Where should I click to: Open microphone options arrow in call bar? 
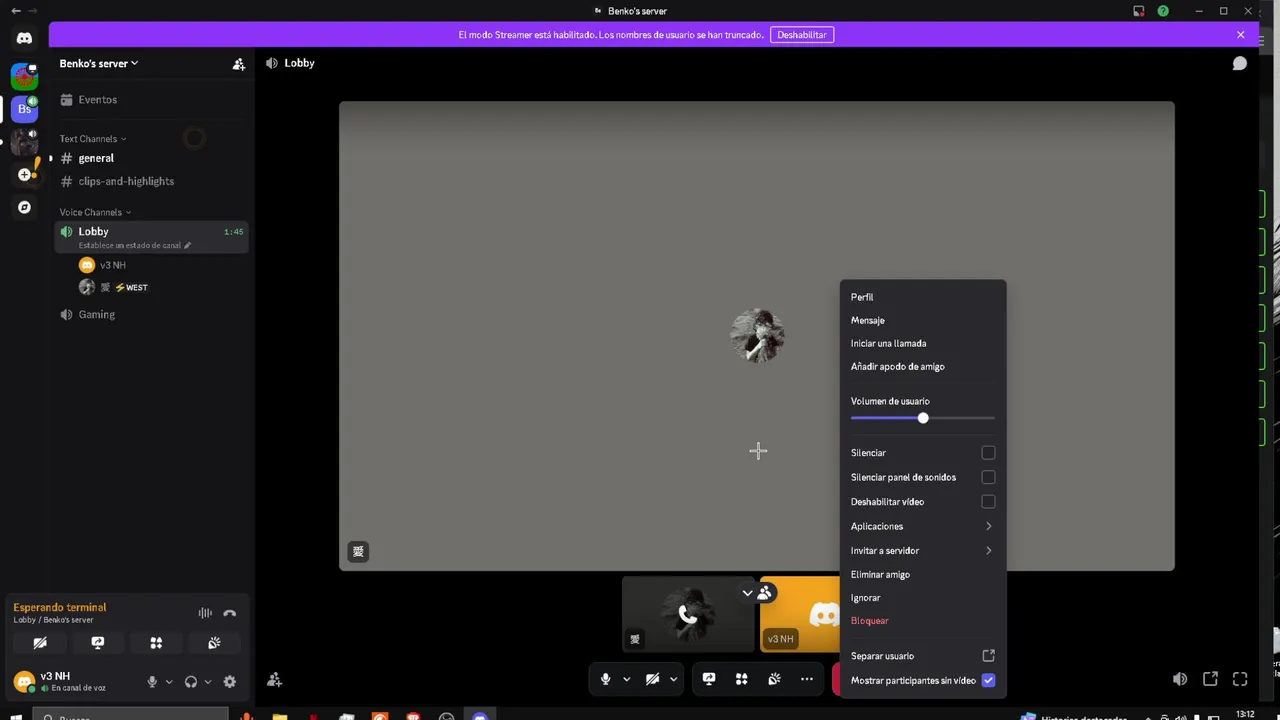pos(627,679)
